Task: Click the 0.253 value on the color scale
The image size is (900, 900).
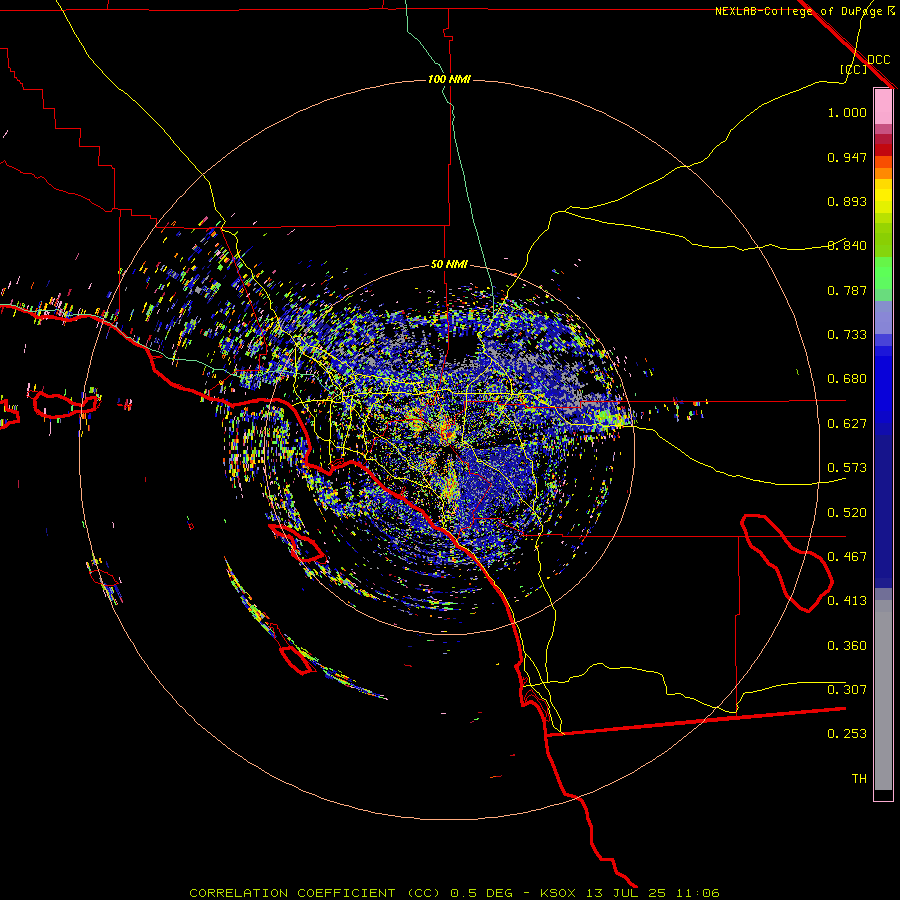Action: click(847, 734)
